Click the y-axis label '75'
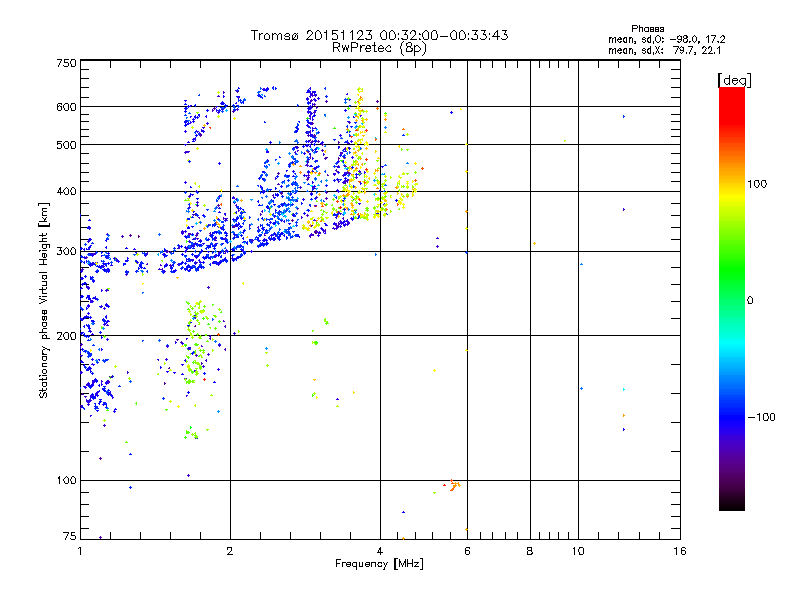This screenshot has width=800, height=600. [70, 536]
